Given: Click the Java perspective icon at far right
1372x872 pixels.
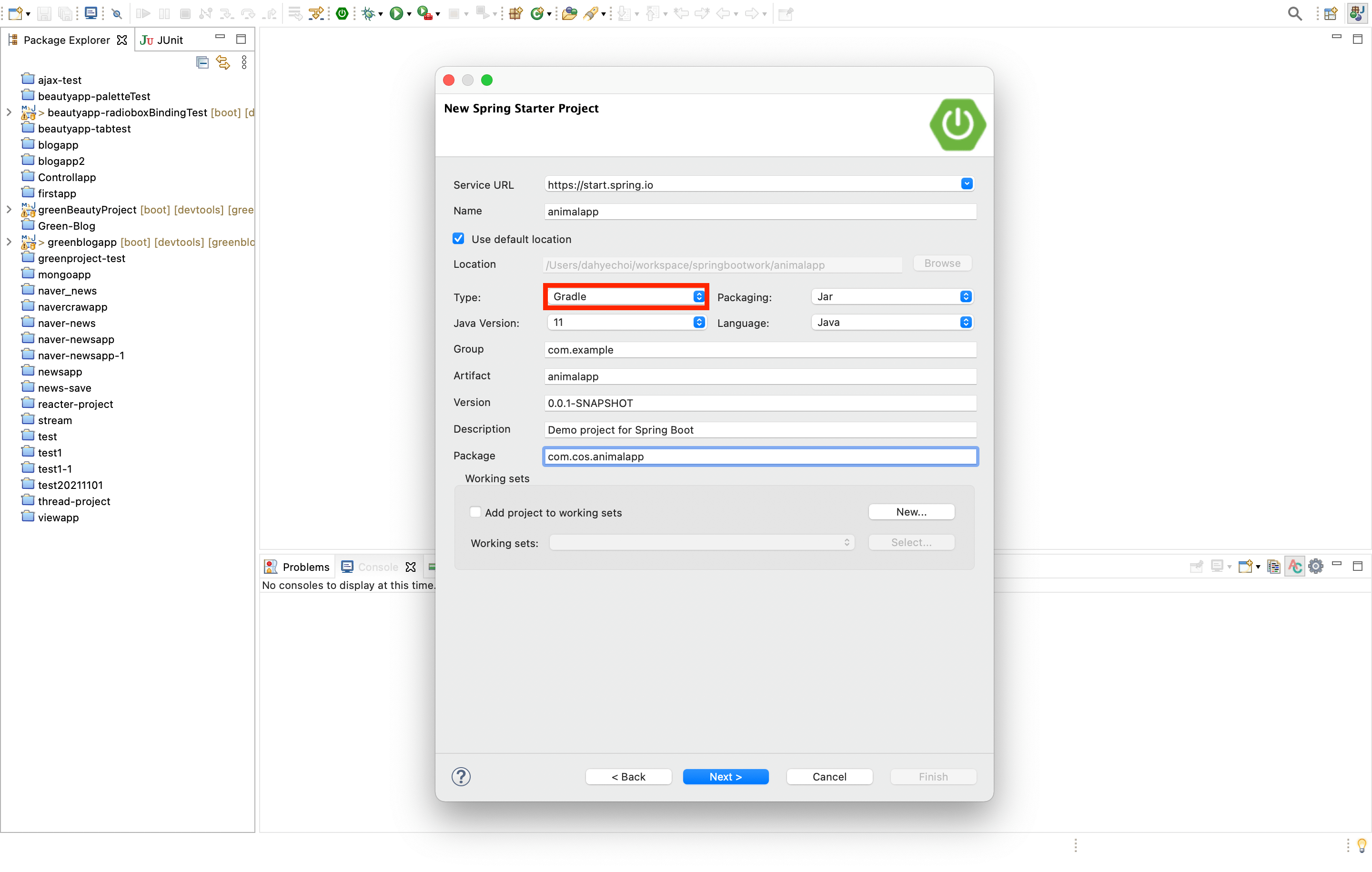Looking at the screenshot, I should [x=1358, y=13].
